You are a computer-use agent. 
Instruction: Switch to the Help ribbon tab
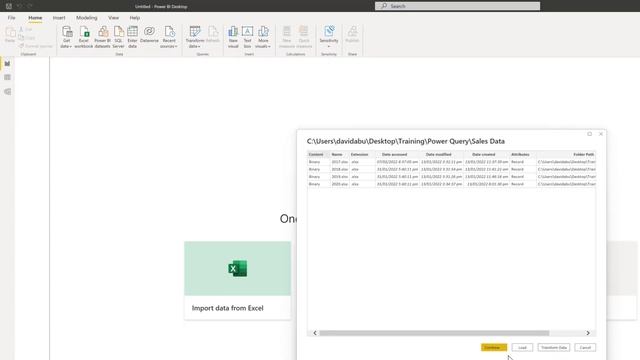tap(135, 18)
